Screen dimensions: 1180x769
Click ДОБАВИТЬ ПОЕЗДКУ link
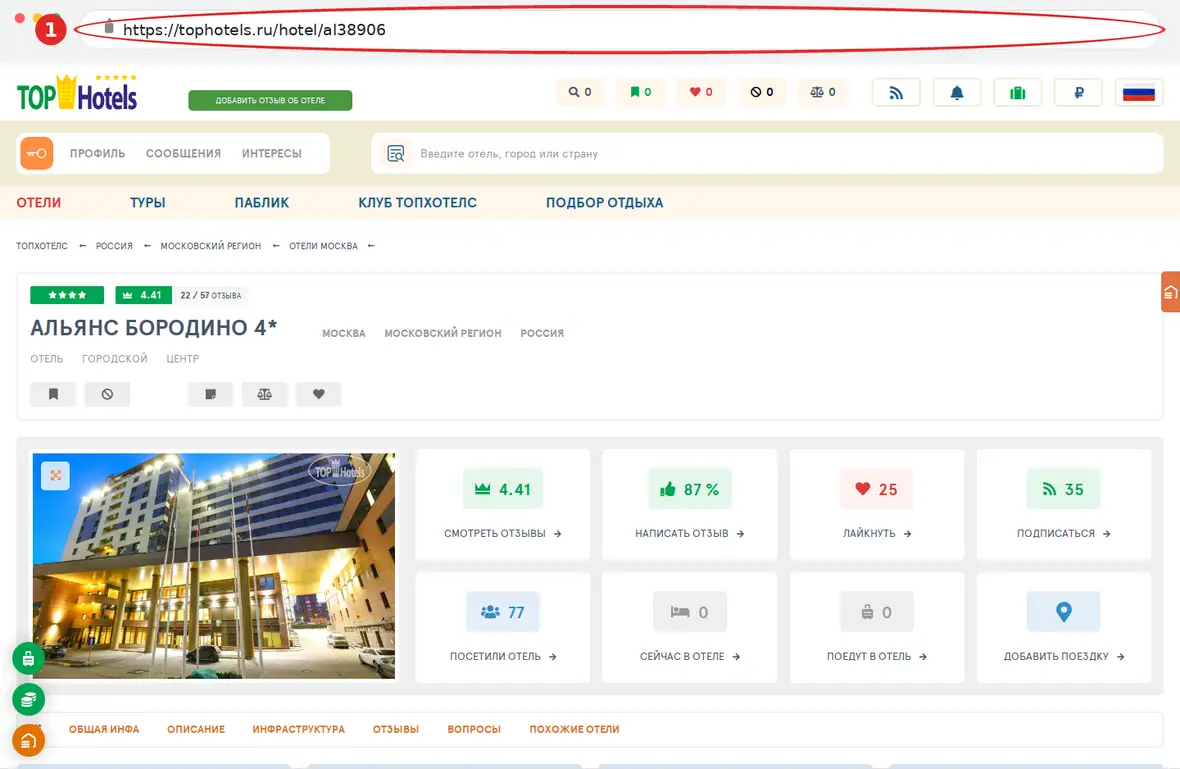coord(1063,656)
